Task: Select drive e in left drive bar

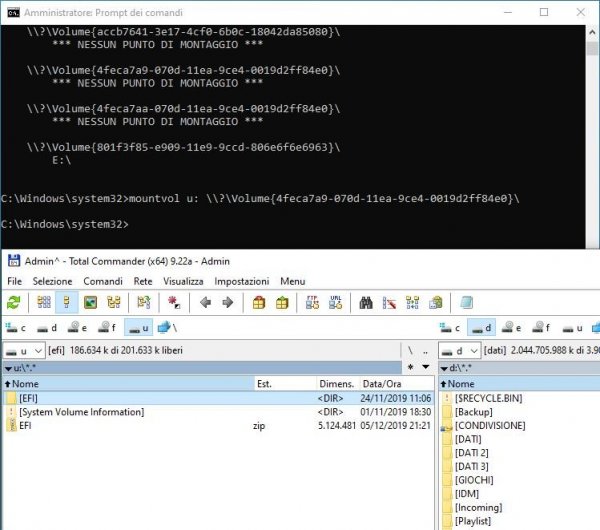Action: click(x=77, y=328)
